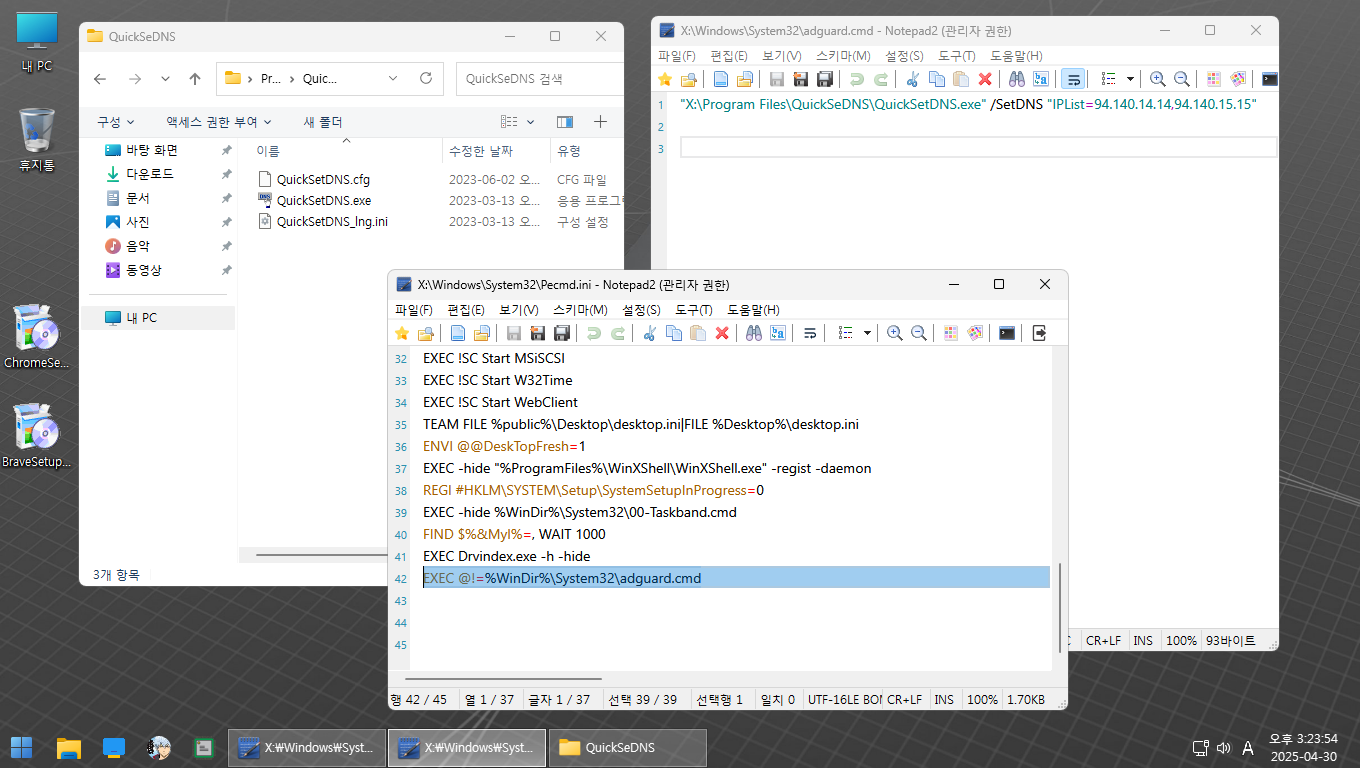Sort by 수정한 날짜 column header

click(496, 151)
